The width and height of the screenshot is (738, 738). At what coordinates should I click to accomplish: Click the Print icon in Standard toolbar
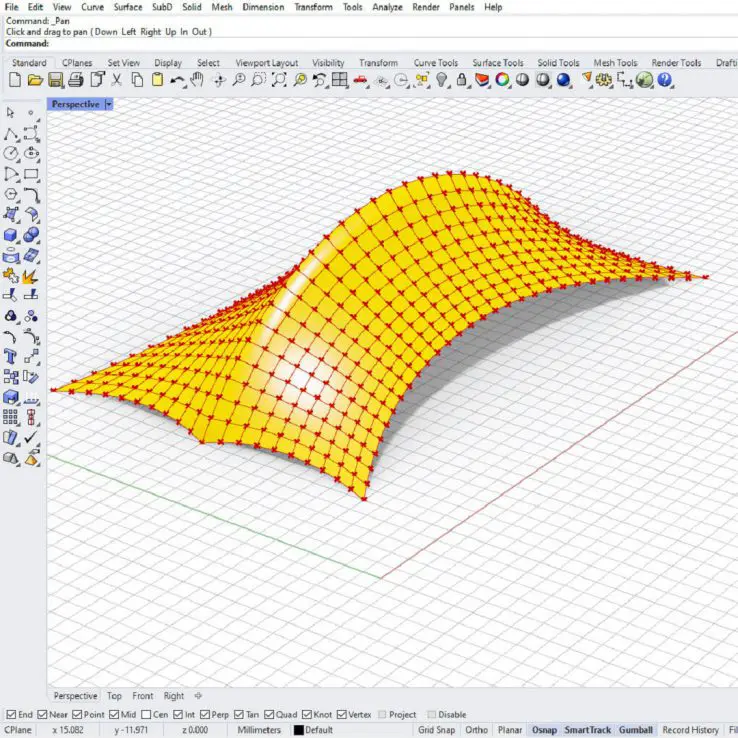76,80
